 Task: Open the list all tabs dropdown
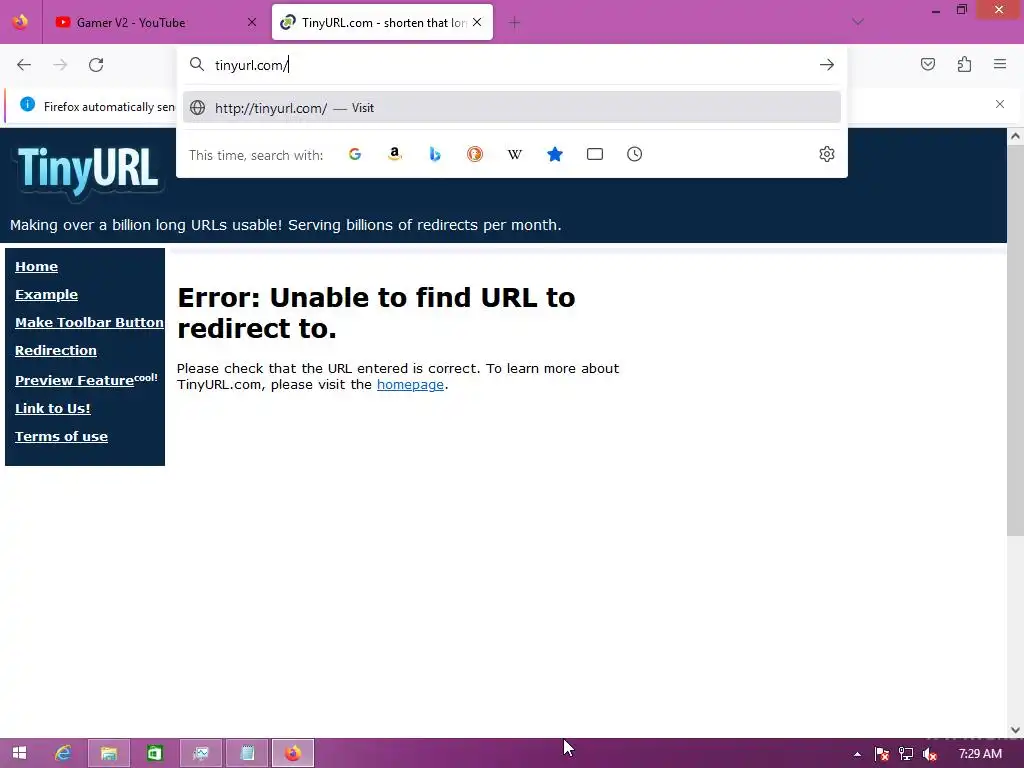click(x=858, y=22)
